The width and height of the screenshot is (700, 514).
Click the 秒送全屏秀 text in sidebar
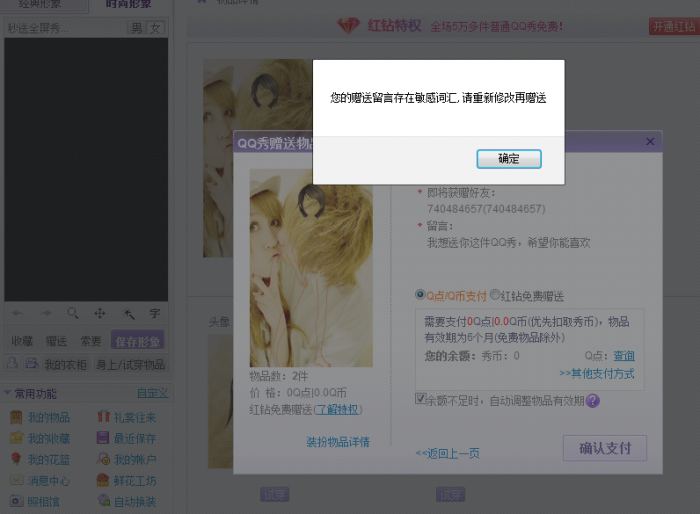[x=38, y=28]
